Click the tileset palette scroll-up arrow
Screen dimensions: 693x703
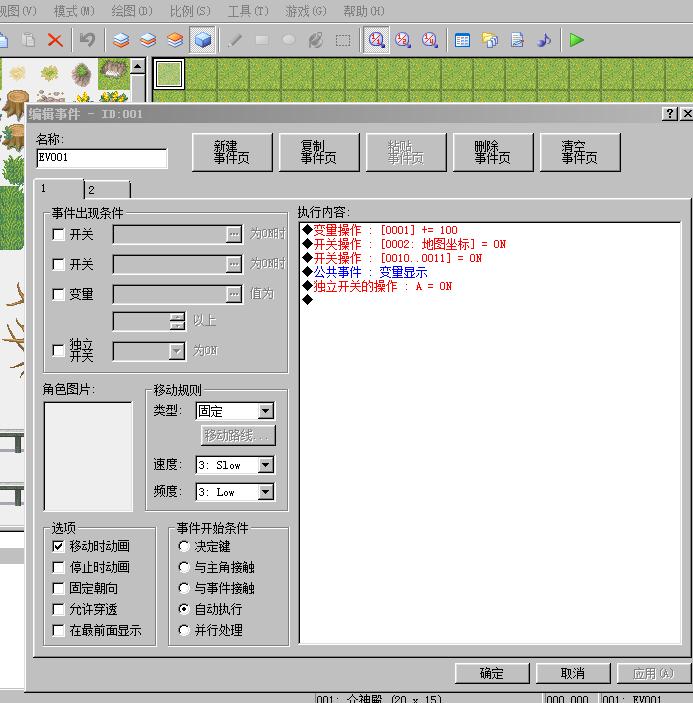138,67
